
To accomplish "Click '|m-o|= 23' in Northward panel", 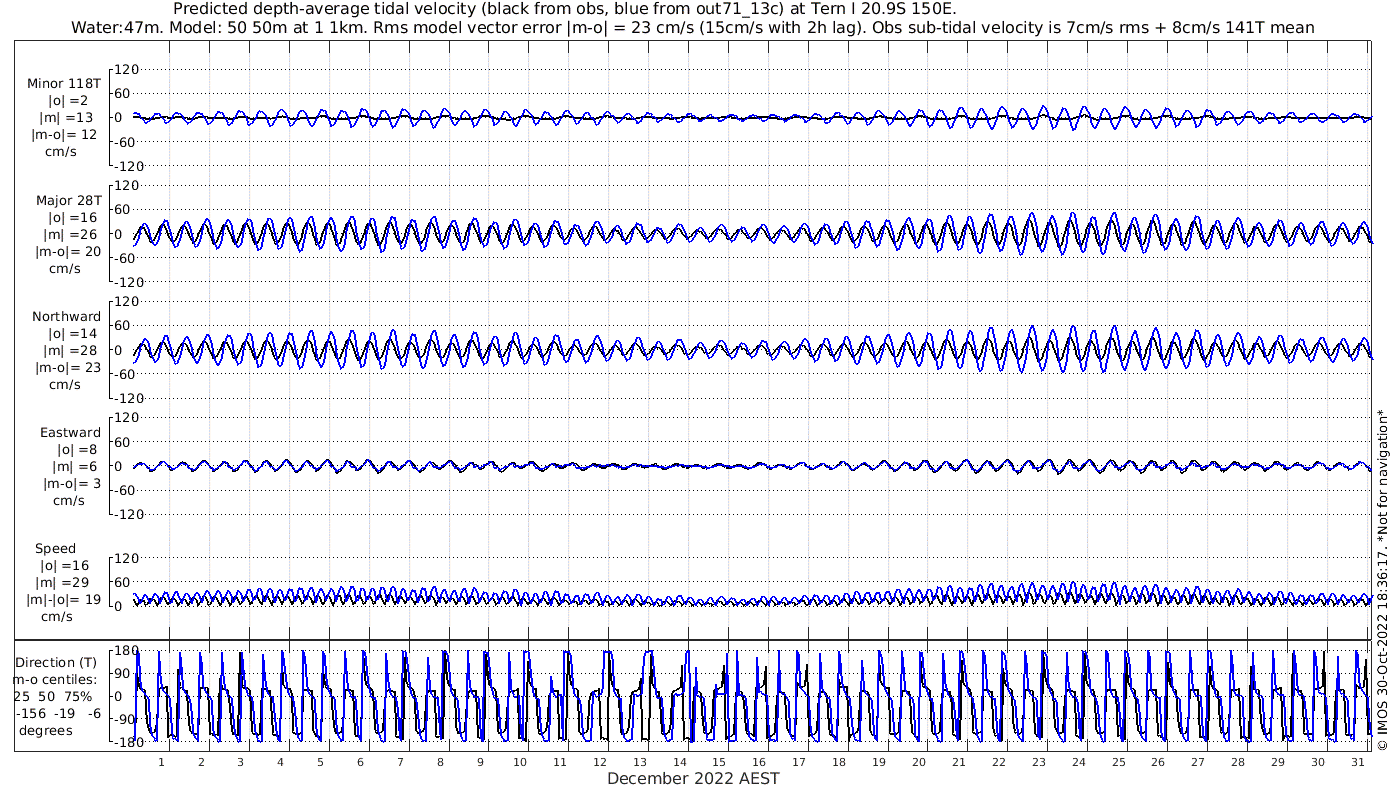I will tap(65, 367).
